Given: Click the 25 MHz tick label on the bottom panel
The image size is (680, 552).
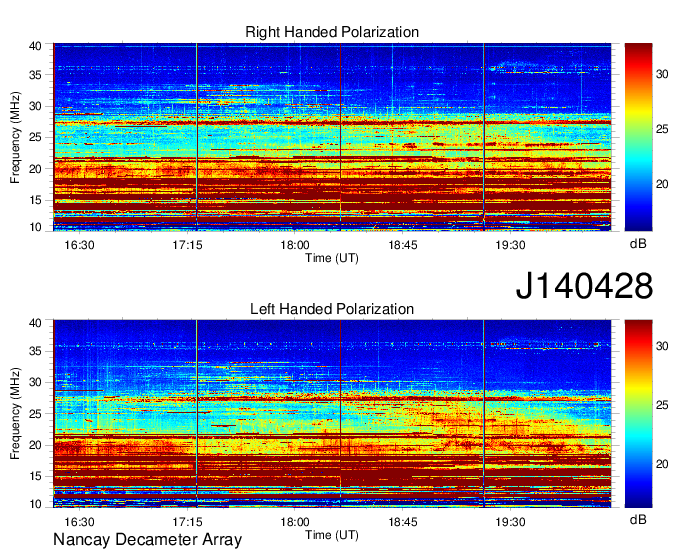Looking at the screenshot, I should click(35, 414).
